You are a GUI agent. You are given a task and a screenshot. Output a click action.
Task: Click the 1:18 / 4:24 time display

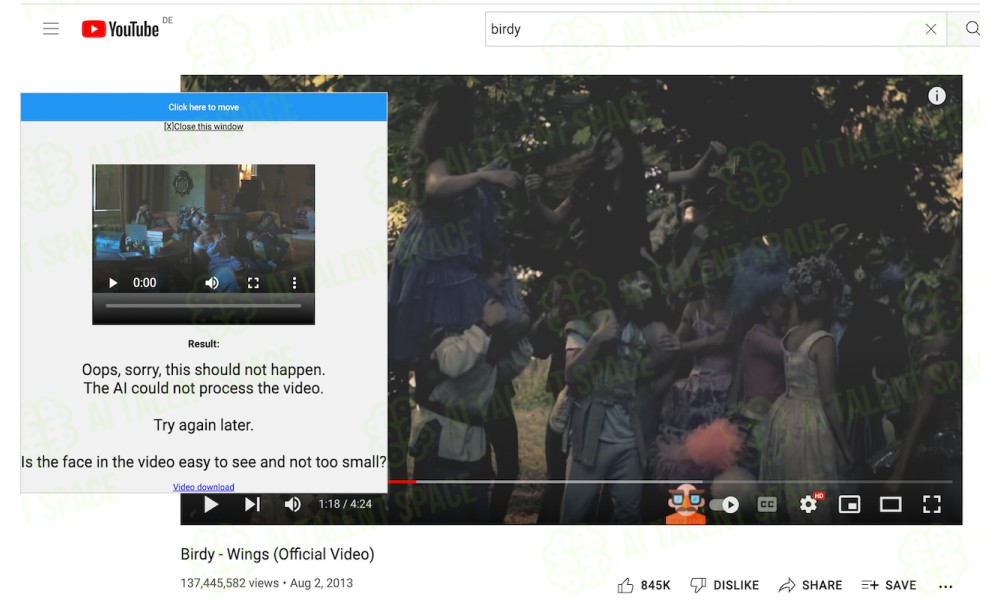click(345, 504)
